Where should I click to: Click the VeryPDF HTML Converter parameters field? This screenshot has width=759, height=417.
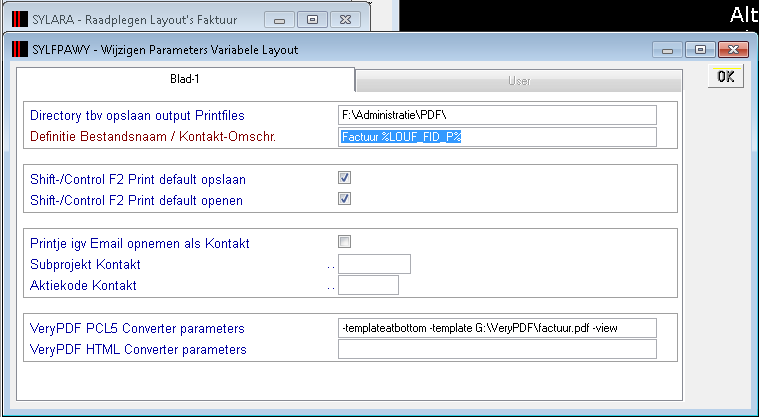497,349
